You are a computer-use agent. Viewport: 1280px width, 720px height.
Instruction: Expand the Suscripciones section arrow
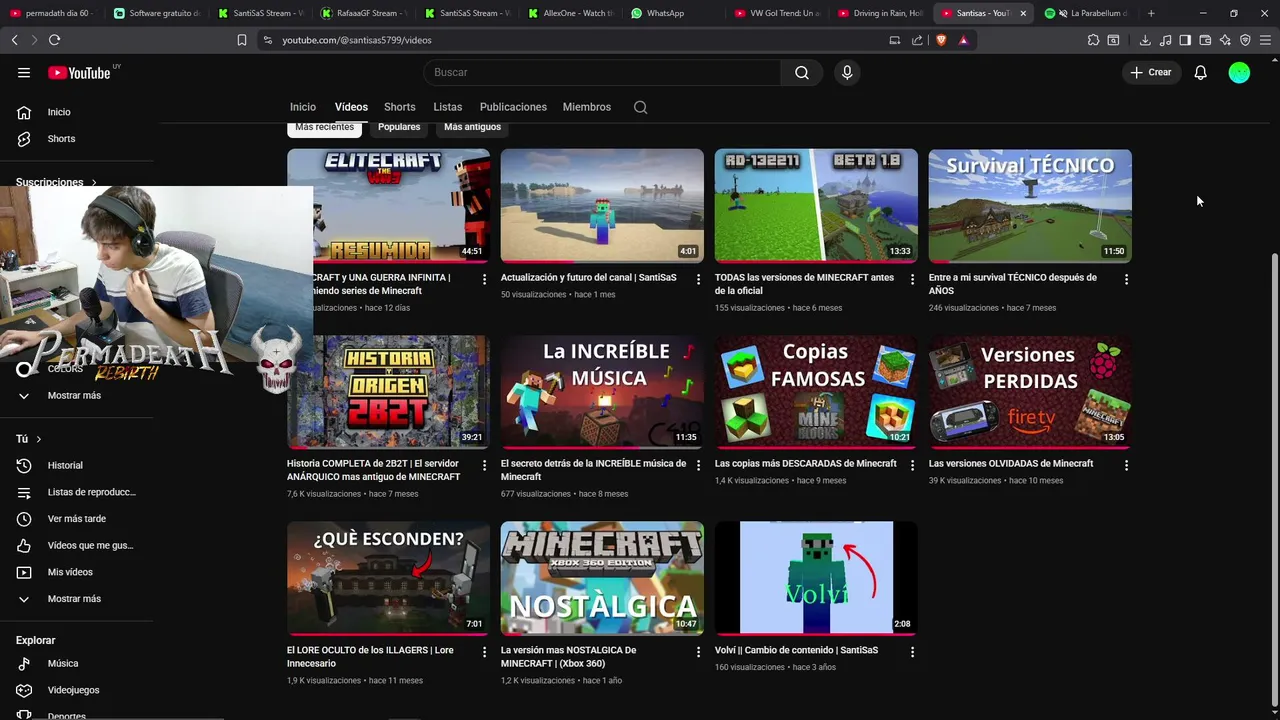pyautogui.click(x=94, y=183)
